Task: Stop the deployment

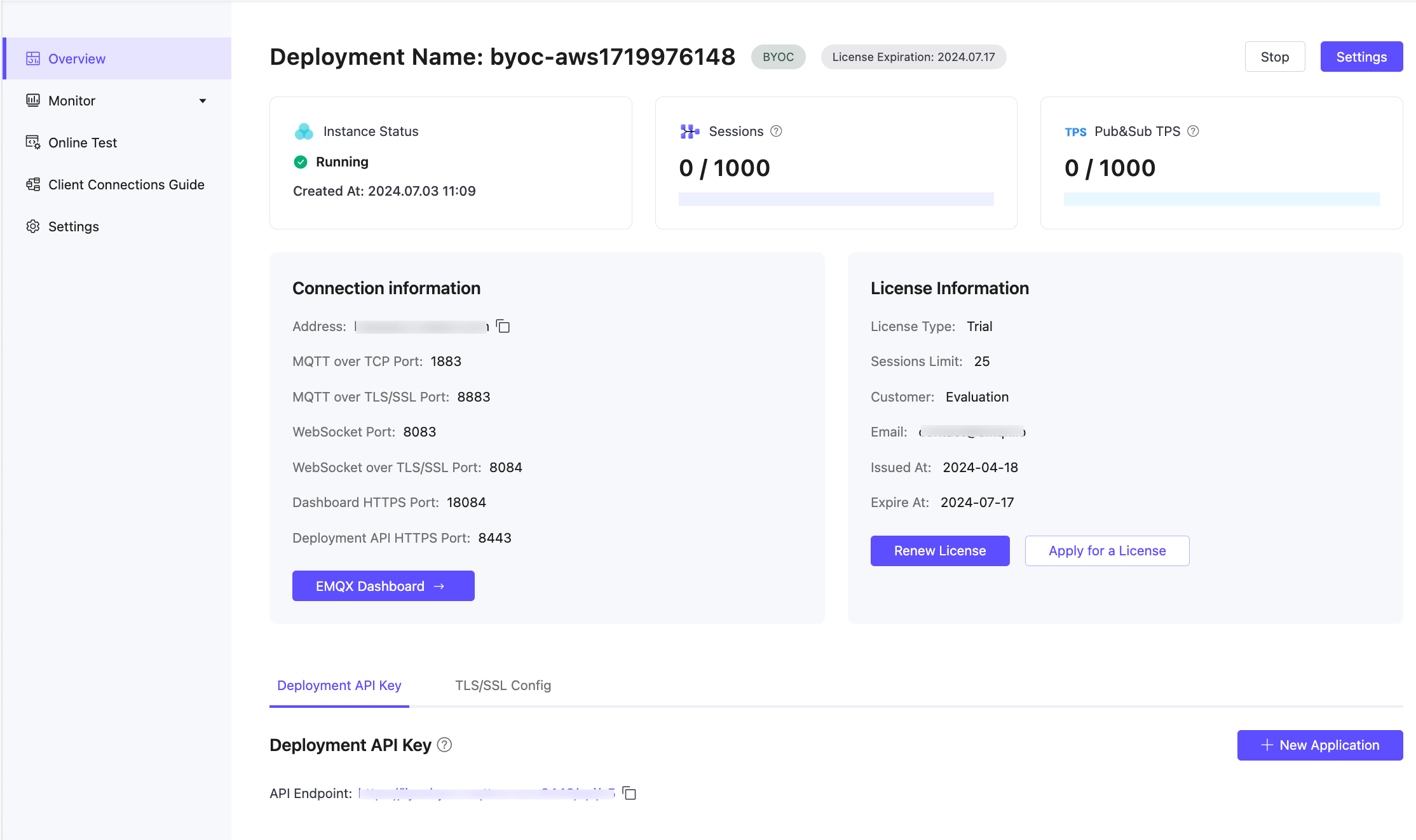Action: (1274, 57)
